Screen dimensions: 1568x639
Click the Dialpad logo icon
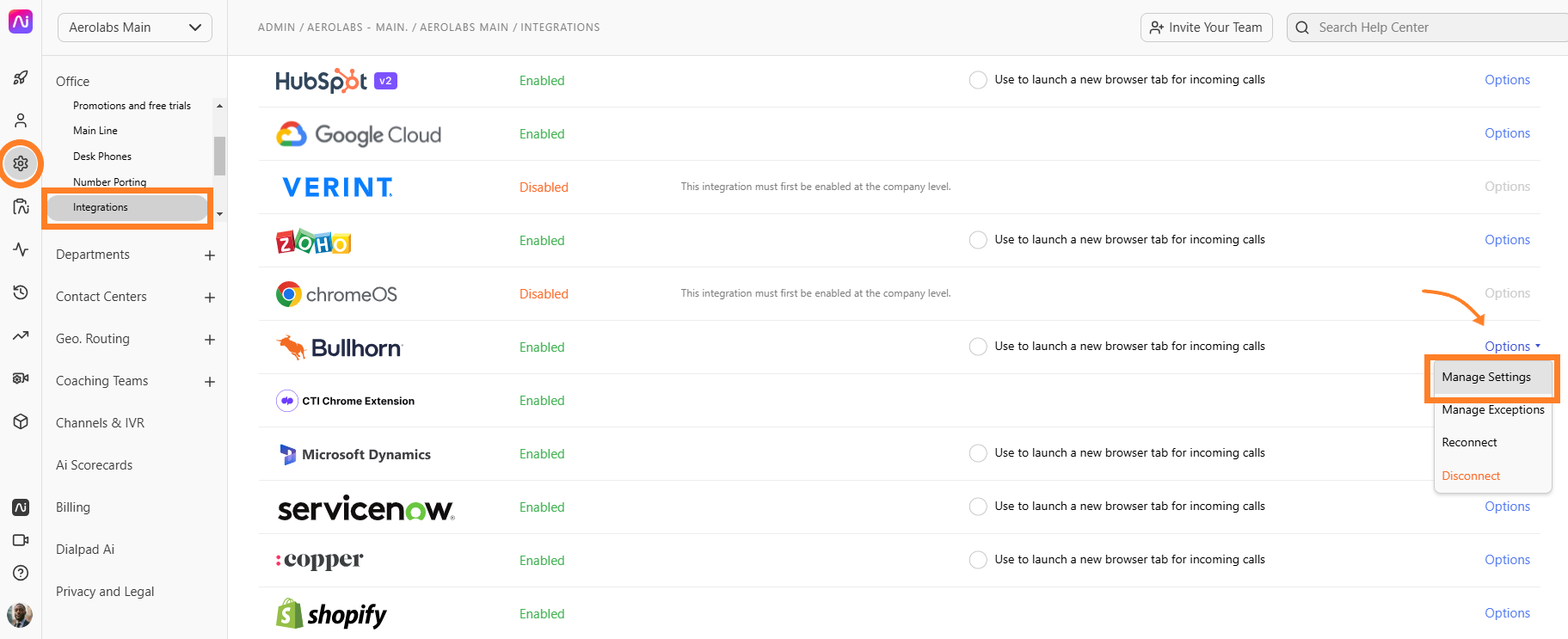pyautogui.click(x=21, y=22)
